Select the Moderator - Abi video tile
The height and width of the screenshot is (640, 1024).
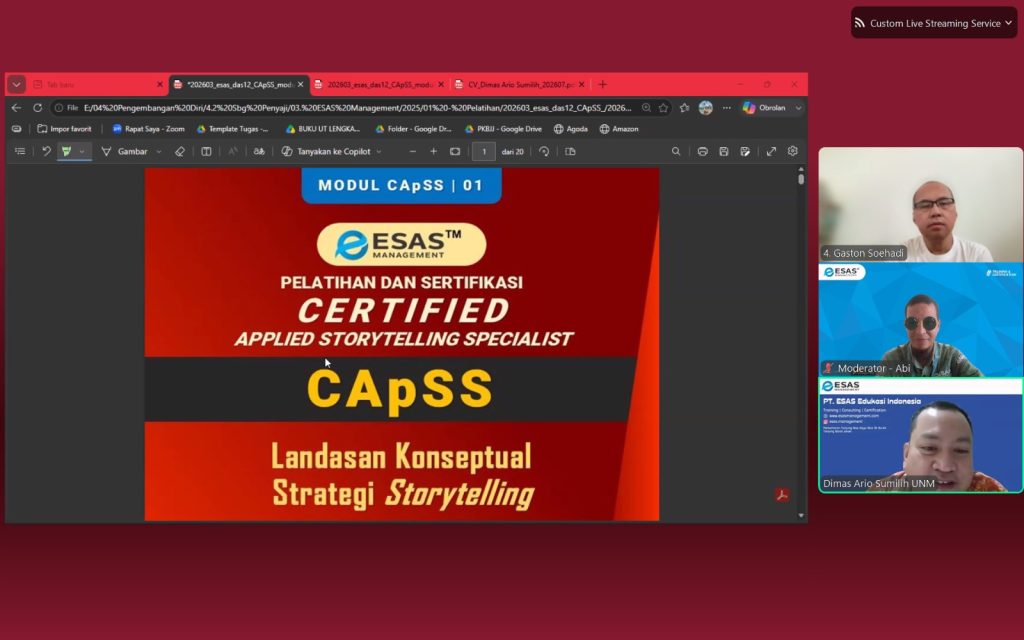[920, 319]
